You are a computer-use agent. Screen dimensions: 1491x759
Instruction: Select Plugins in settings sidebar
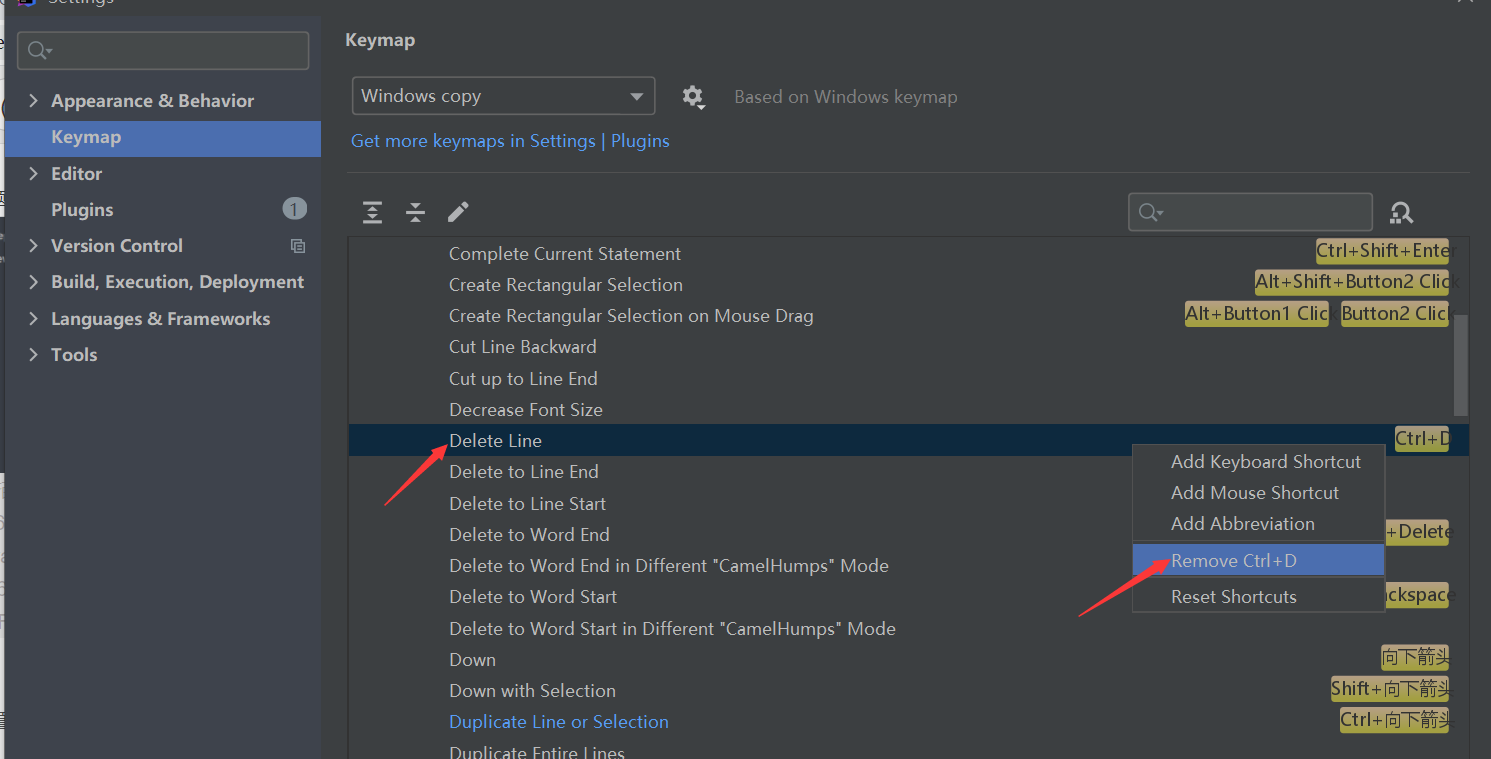tap(163, 210)
